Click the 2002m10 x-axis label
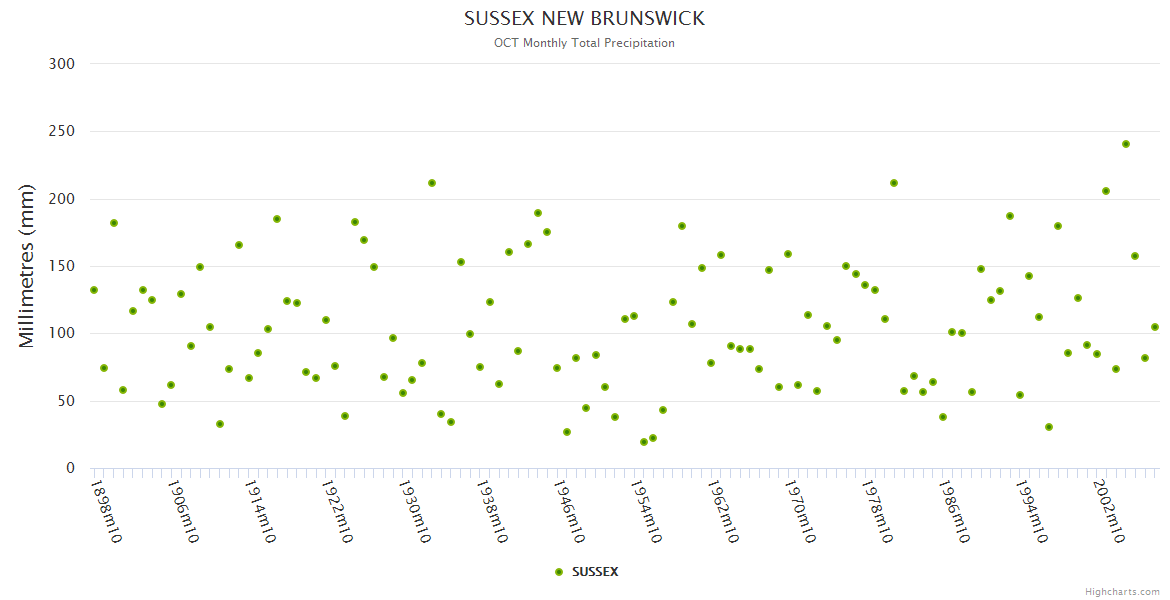The image size is (1170, 600). coord(1107,512)
